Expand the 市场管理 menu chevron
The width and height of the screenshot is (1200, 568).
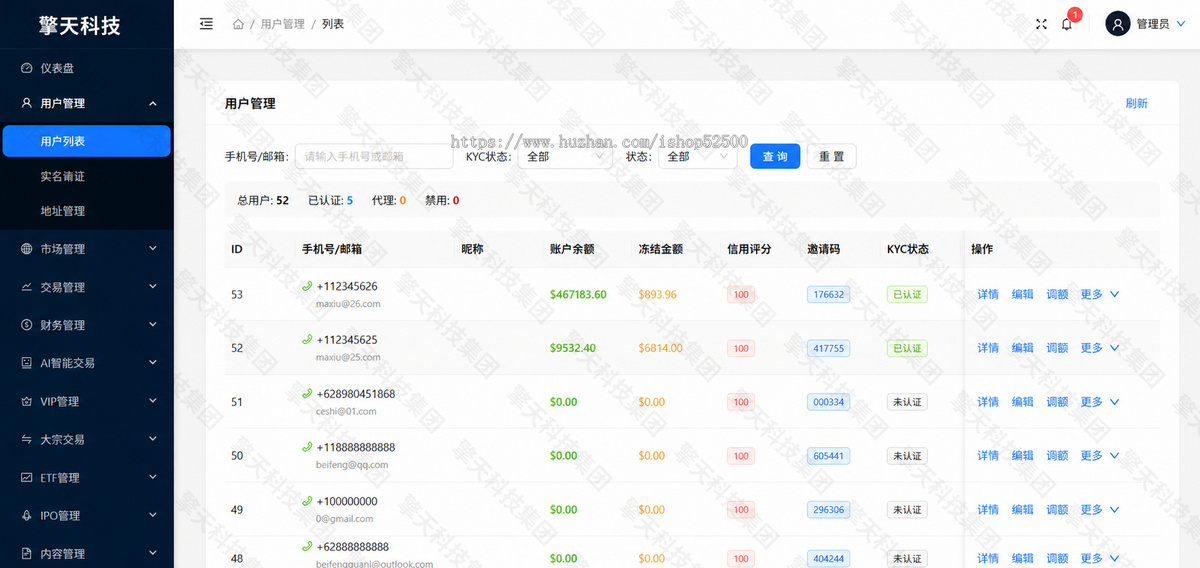coord(153,249)
